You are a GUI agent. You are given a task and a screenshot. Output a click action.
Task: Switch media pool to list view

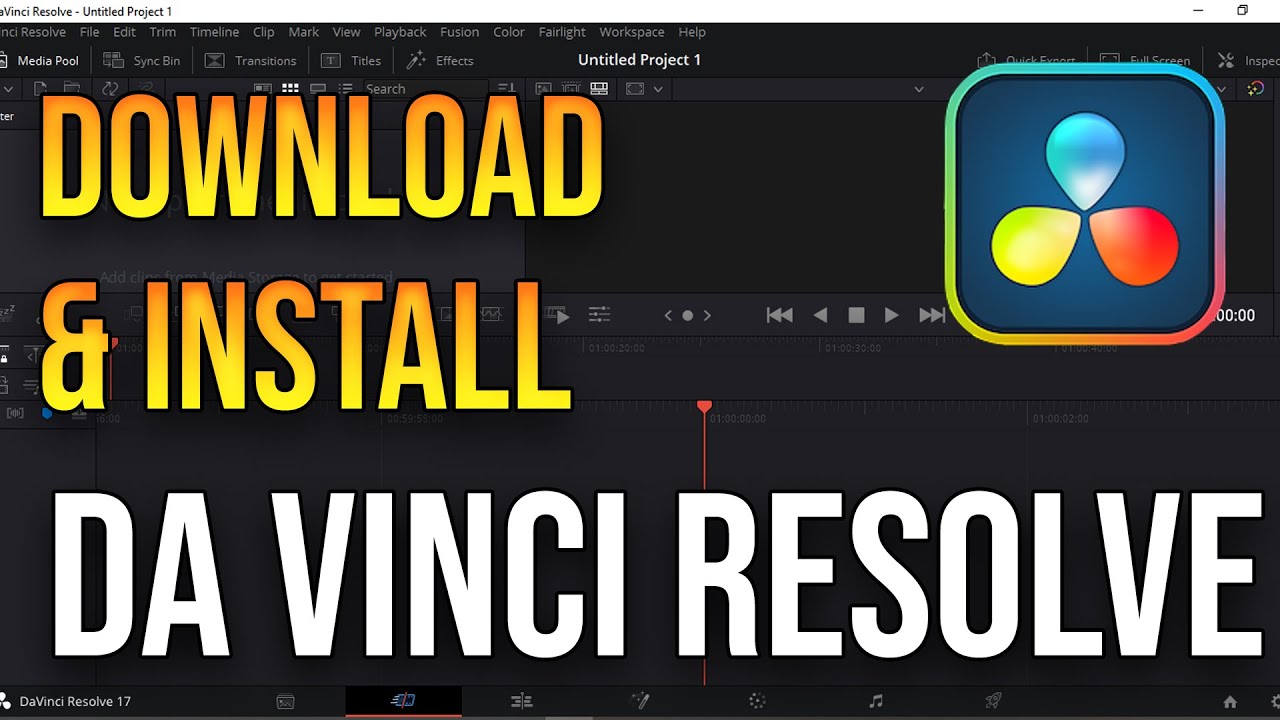pos(344,89)
